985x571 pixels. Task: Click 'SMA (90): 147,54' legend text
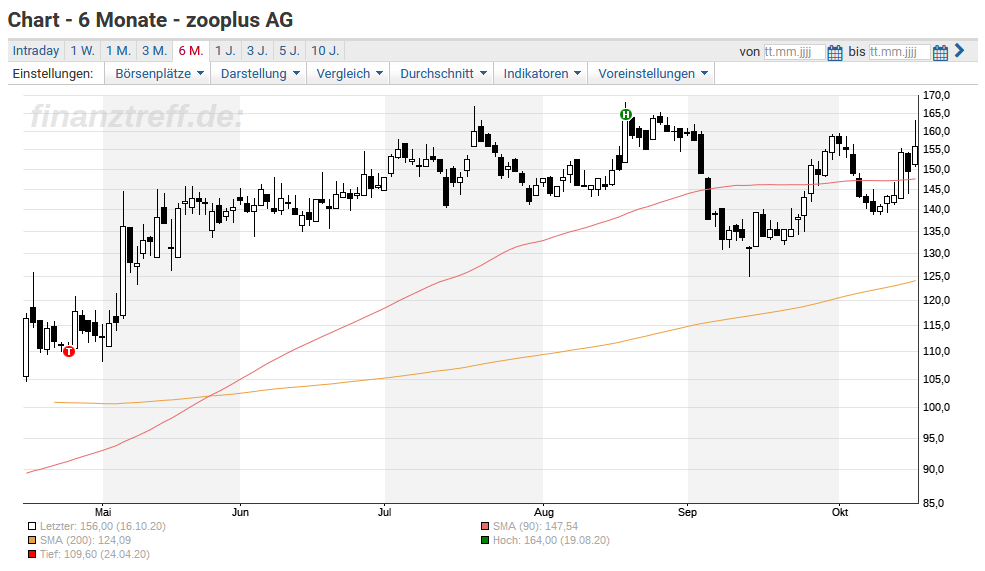tap(535, 526)
